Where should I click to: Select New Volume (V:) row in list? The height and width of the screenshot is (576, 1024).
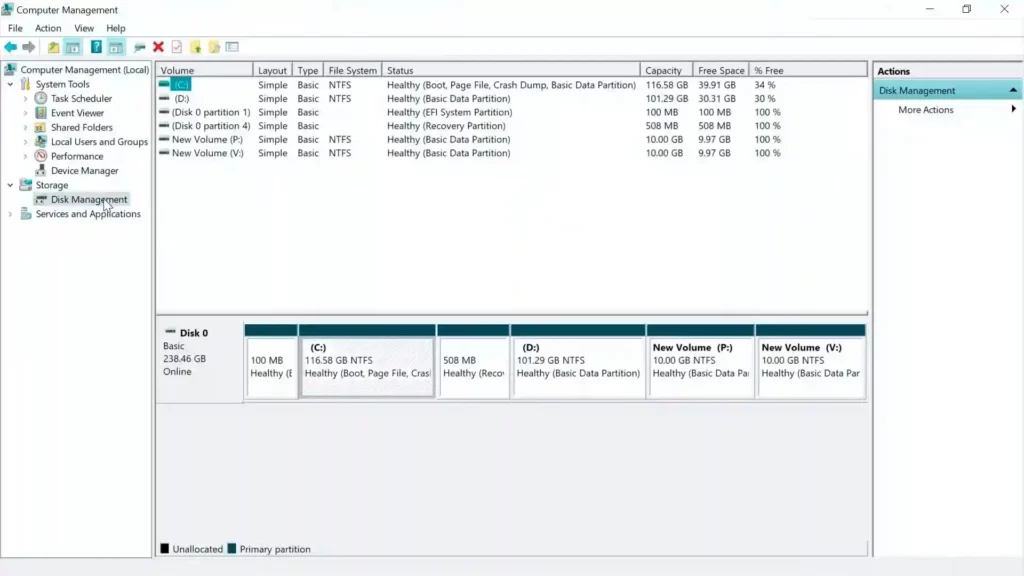[512, 153]
